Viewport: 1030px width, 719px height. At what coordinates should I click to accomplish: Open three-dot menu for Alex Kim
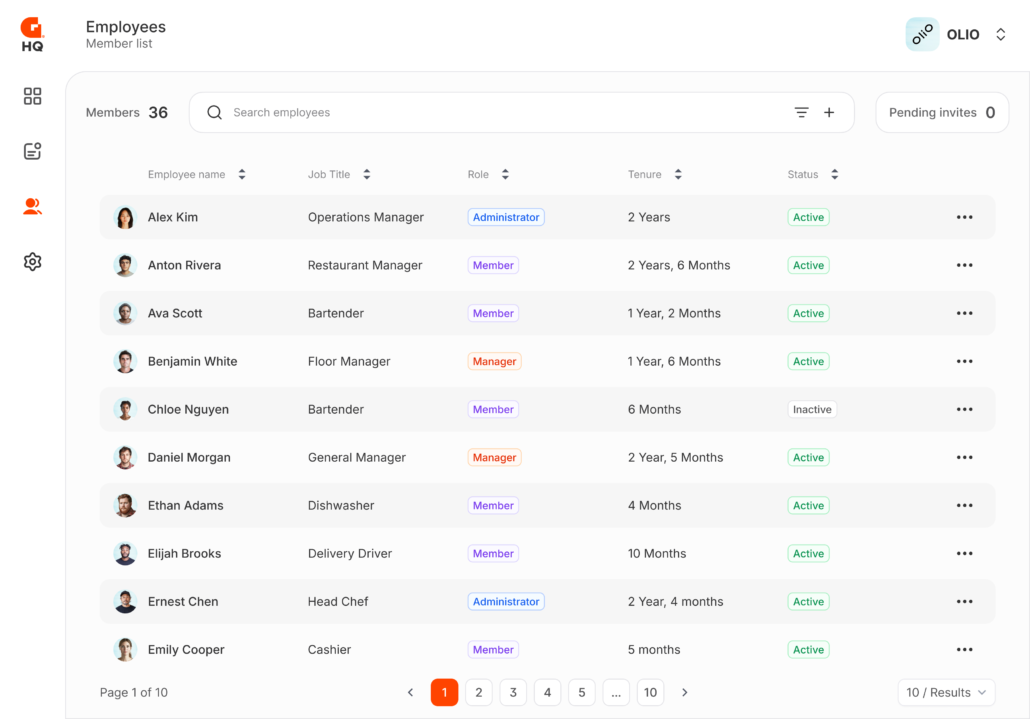click(x=964, y=217)
